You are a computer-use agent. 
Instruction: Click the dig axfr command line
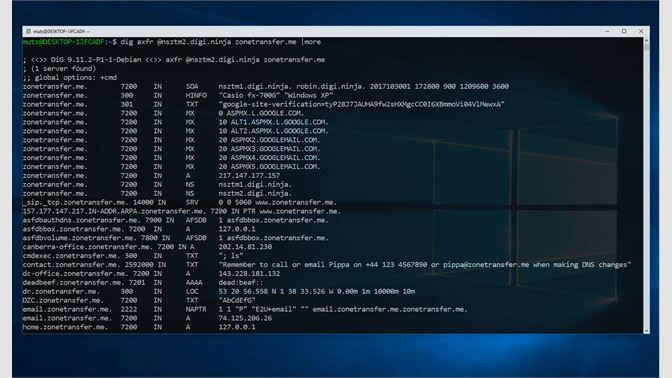[x=221, y=42]
